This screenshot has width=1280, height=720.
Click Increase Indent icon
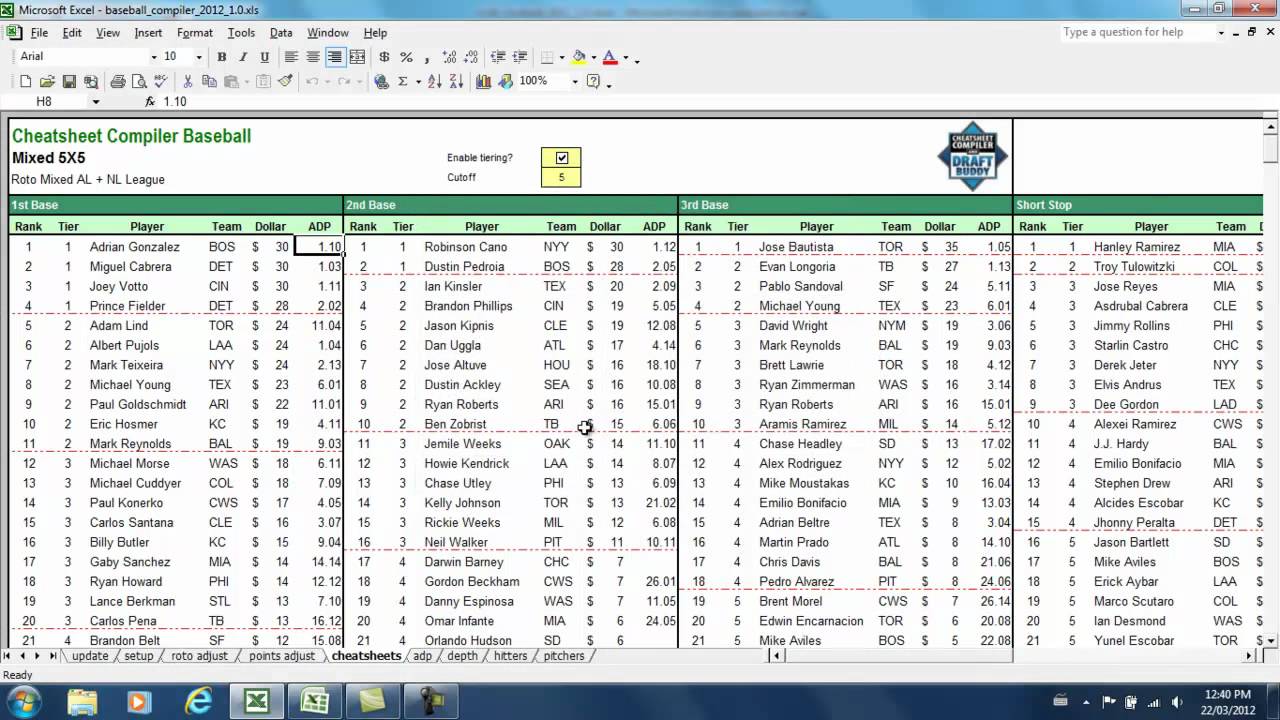point(520,57)
